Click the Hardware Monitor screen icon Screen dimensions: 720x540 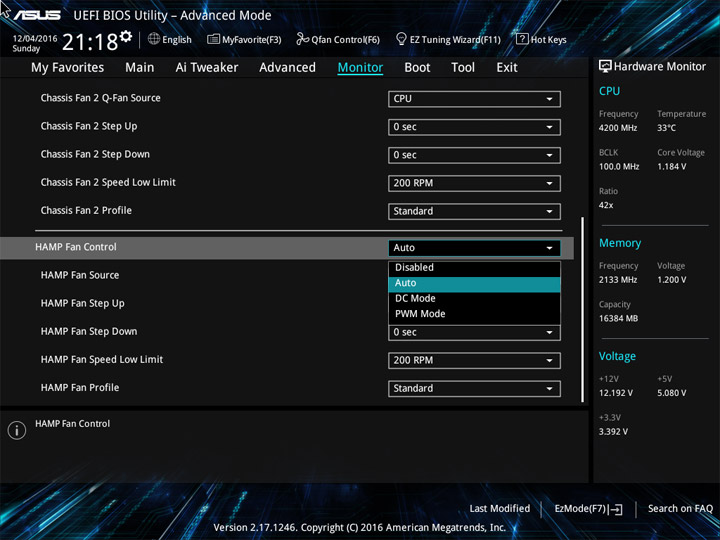pyautogui.click(x=605, y=66)
